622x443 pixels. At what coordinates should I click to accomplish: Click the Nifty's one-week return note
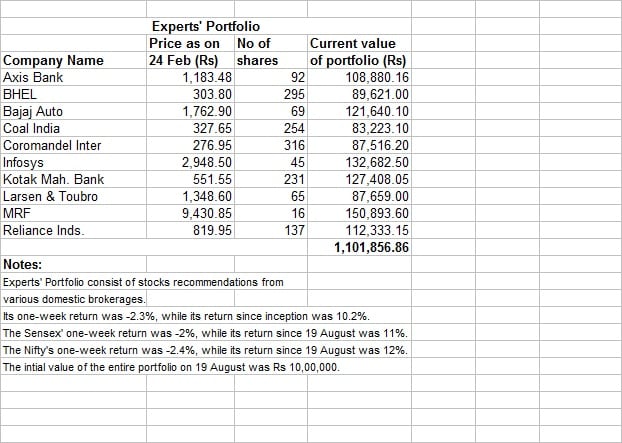(x=205, y=350)
